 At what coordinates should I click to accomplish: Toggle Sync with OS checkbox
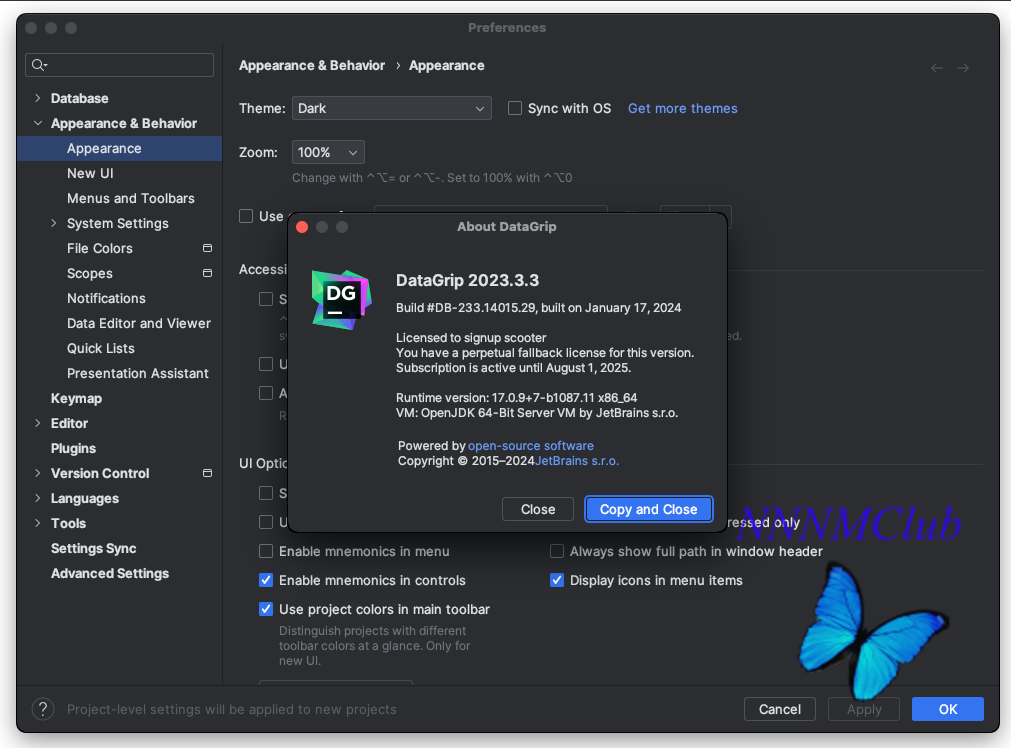click(x=515, y=108)
